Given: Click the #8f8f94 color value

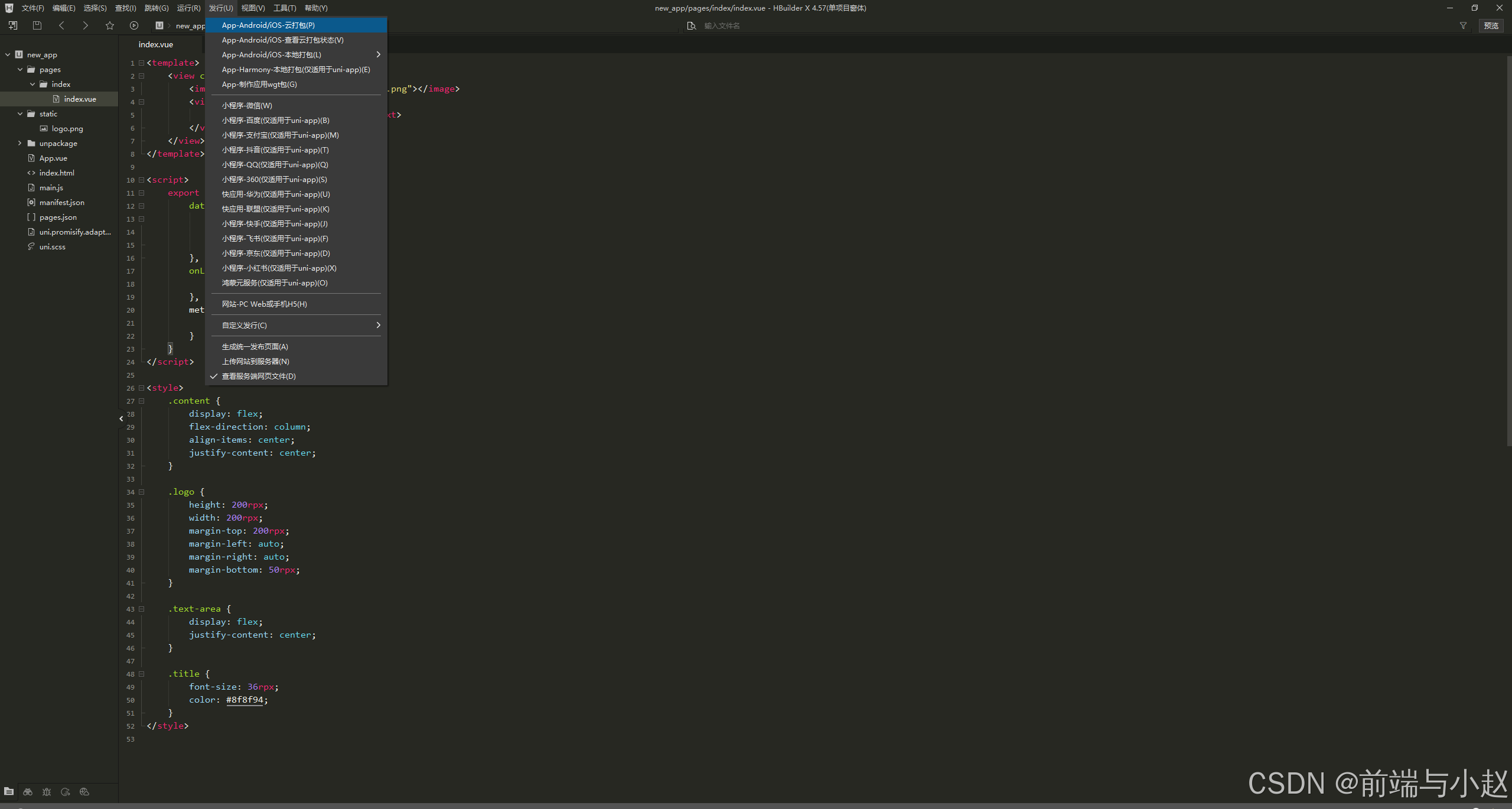Looking at the screenshot, I should click(245, 700).
